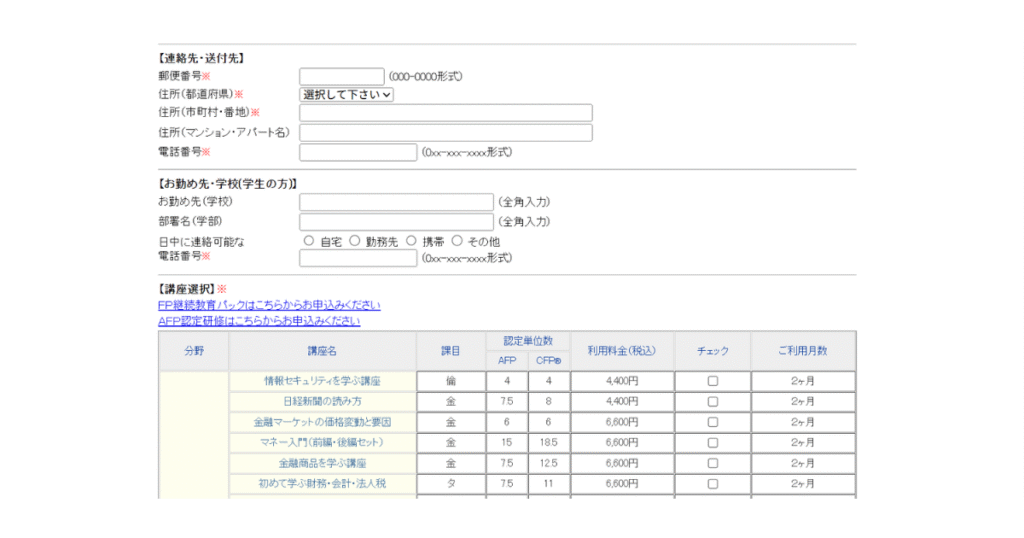Click the daytime contact phone number field
Image resolution: width=1024 pixels, height=538 pixels.
point(358,258)
